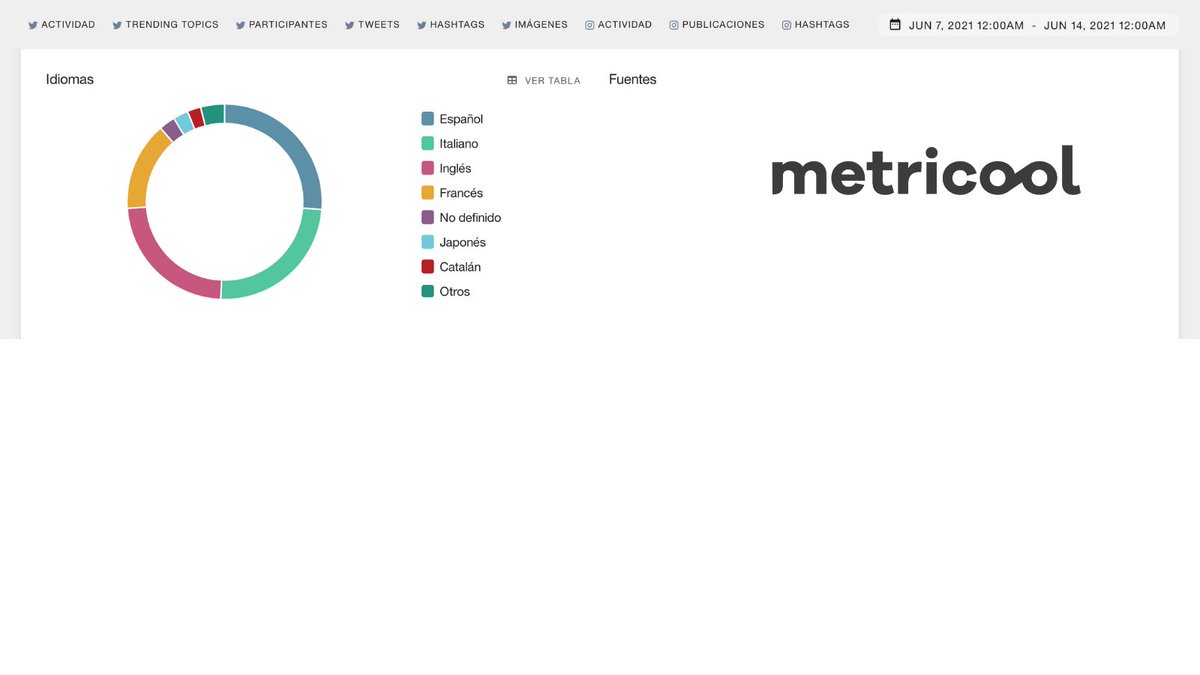This screenshot has height=675, width=1200.
Task: Click the Fuentes heading
Action: (x=633, y=79)
